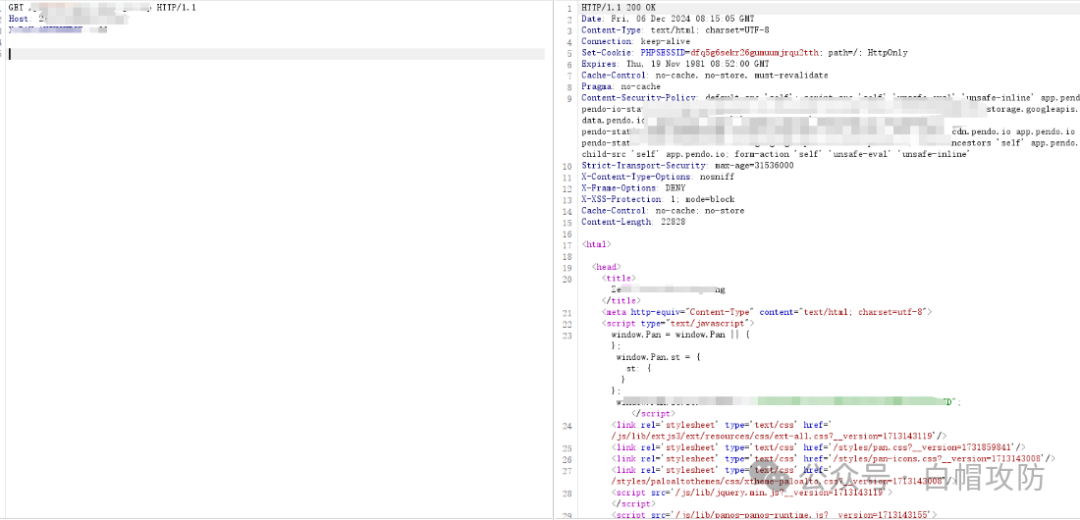This screenshot has height=520, width=1080.
Task: Click Cache-Control header with 'must-revalidate'
Action: (705, 75)
